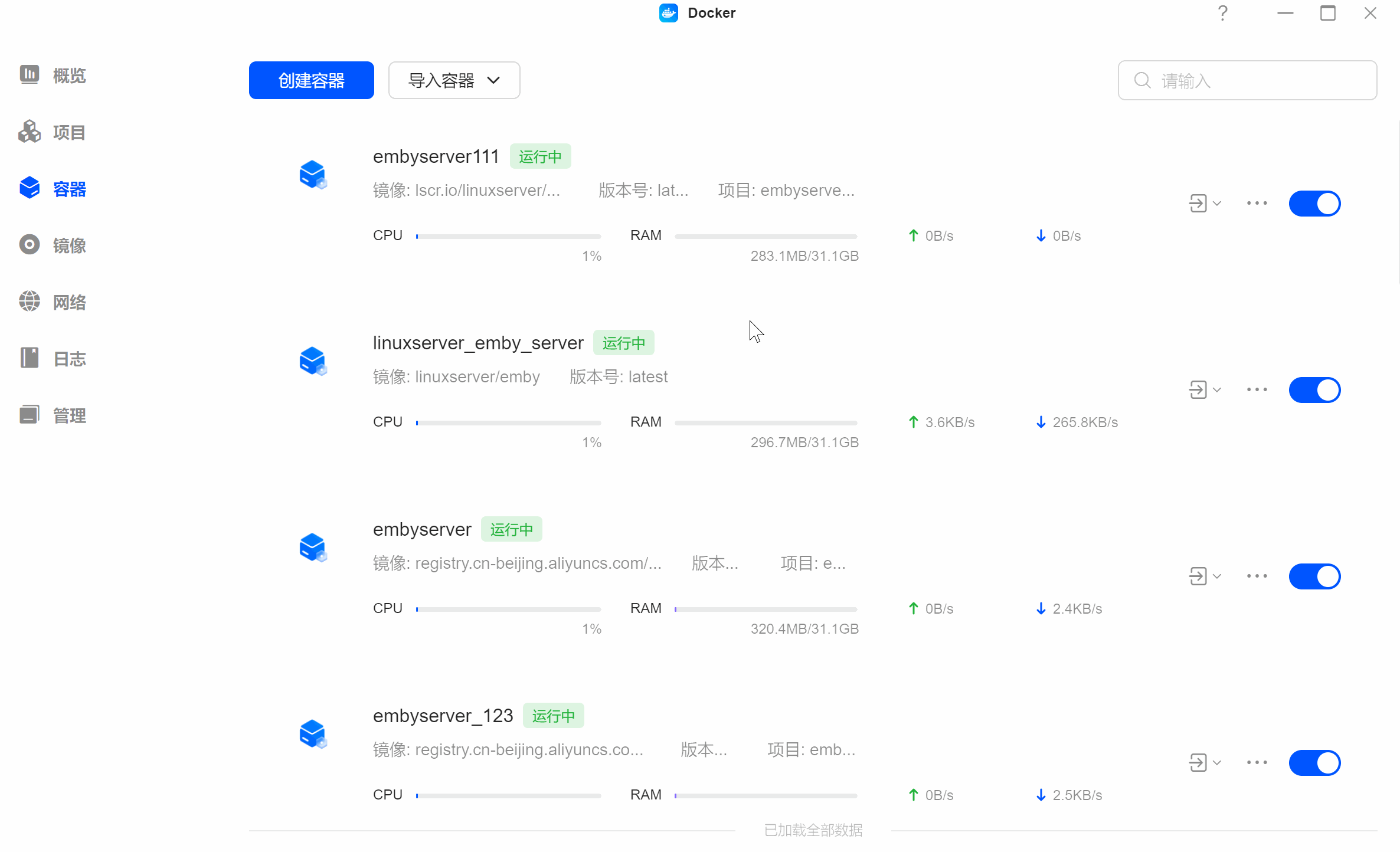Click embyserver RAM usage bar
The width and height of the screenshot is (1400, 852).
tap(766, 609)
